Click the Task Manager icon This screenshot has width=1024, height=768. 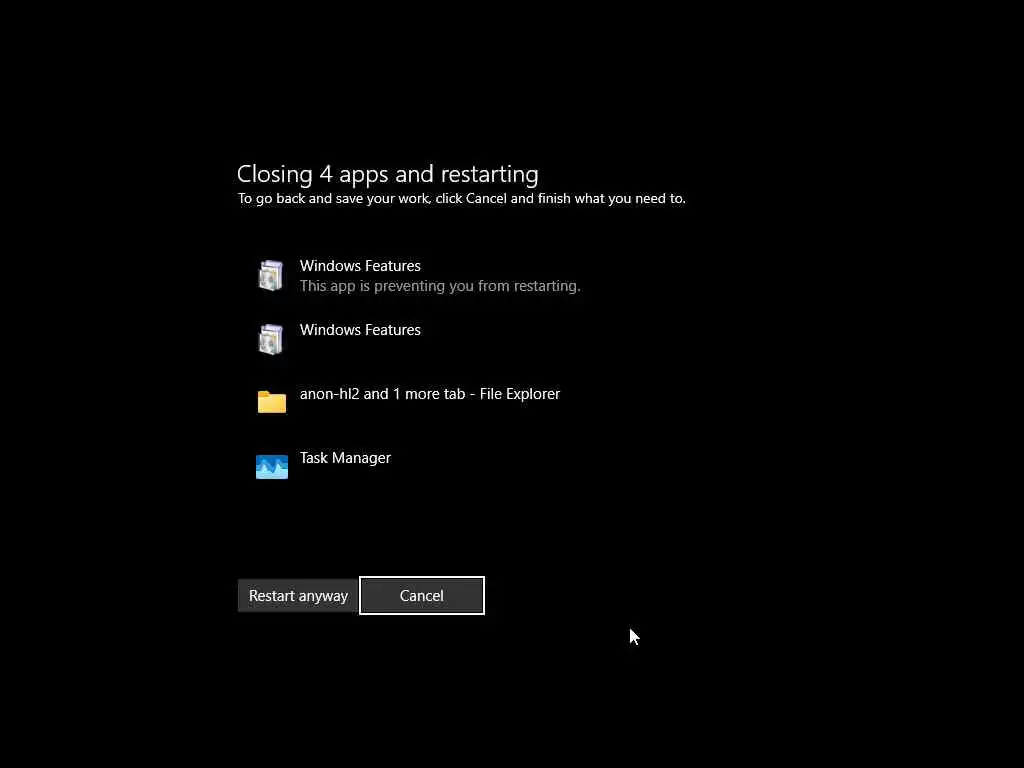pos(272,466)
